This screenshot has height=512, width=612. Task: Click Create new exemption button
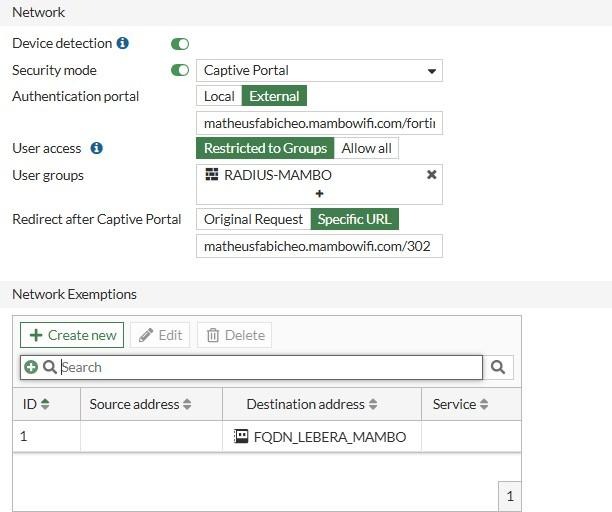[72, 335]
